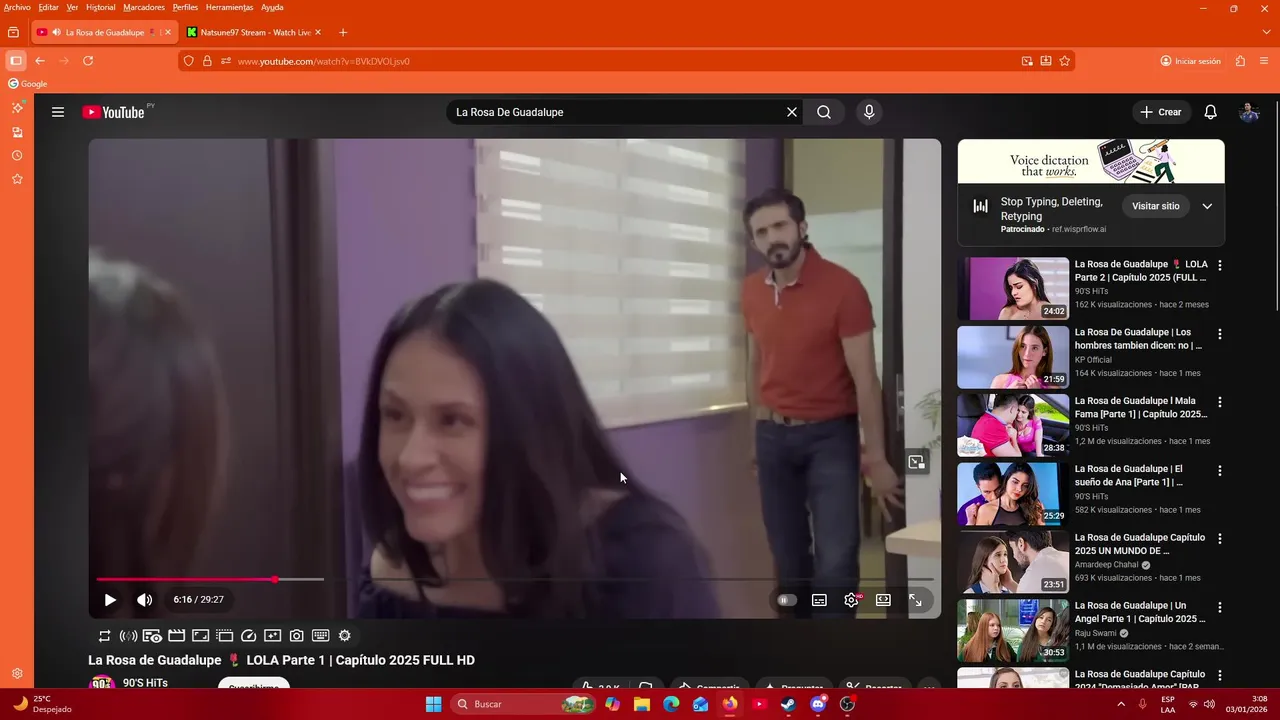Toggle subtitles/closed captions
This screenshot has width=1280, height=720.
click(x=819, y=600)
